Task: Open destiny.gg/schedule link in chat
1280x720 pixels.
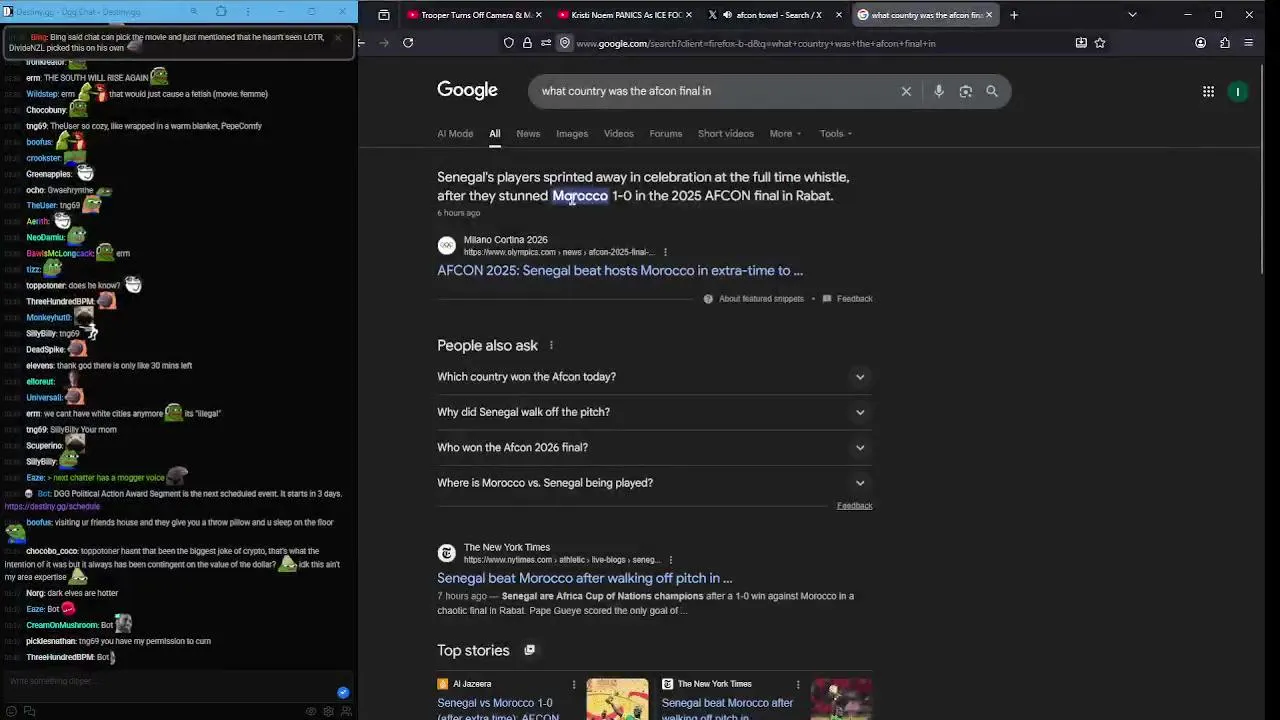Action: pyautogui.click(x=52, y=507)
